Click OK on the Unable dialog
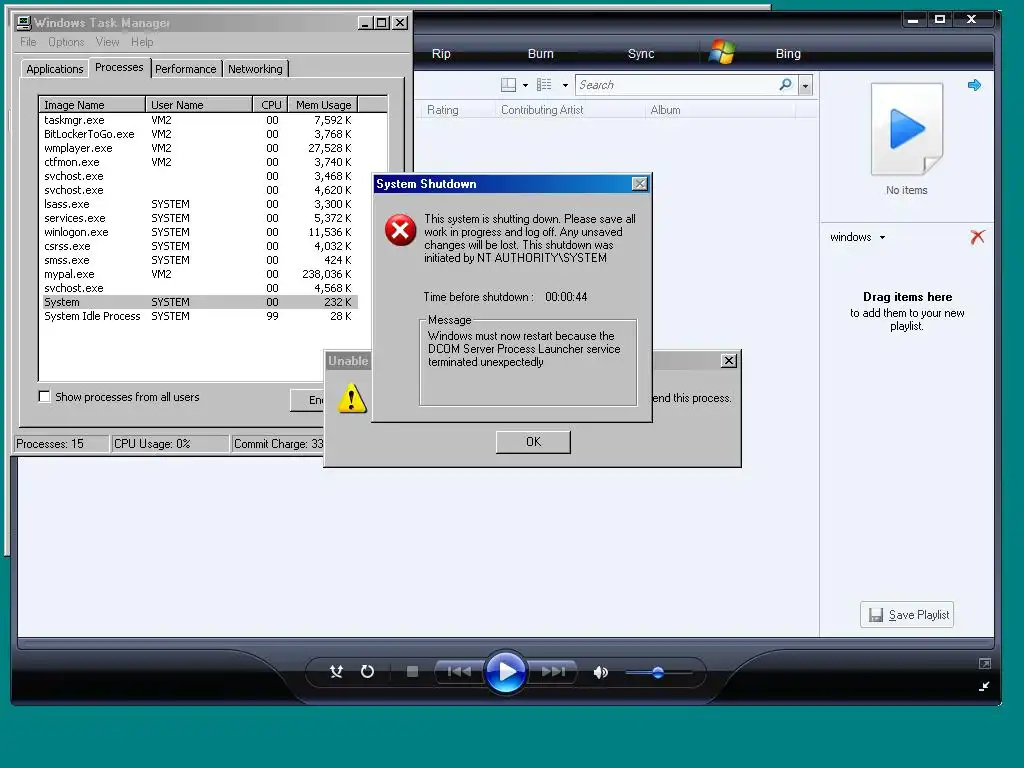This screenshot has height=768, width=1024. click(x=533, y=441)
